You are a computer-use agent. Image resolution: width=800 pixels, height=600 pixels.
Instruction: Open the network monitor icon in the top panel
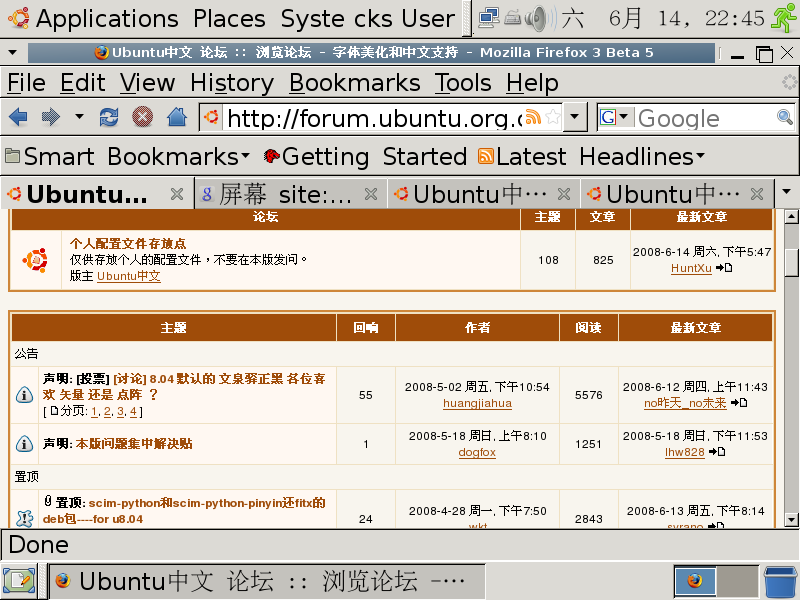click(489, 18)
